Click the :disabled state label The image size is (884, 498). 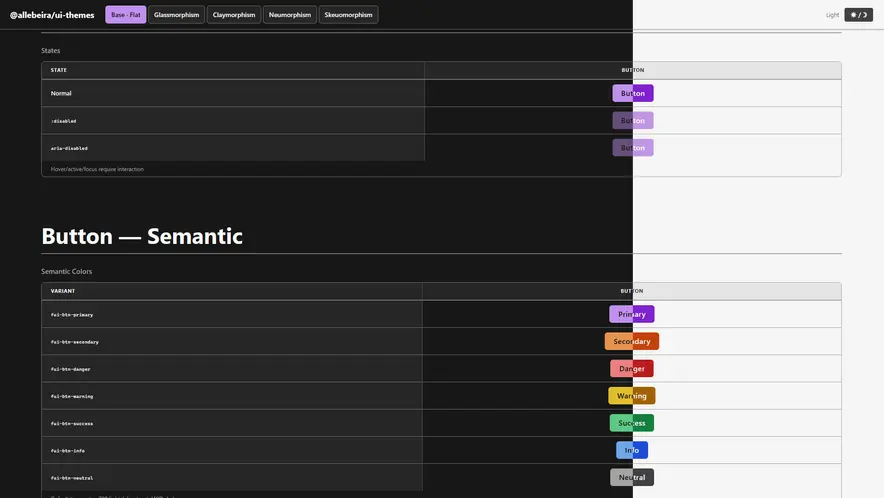pos(63,121)
